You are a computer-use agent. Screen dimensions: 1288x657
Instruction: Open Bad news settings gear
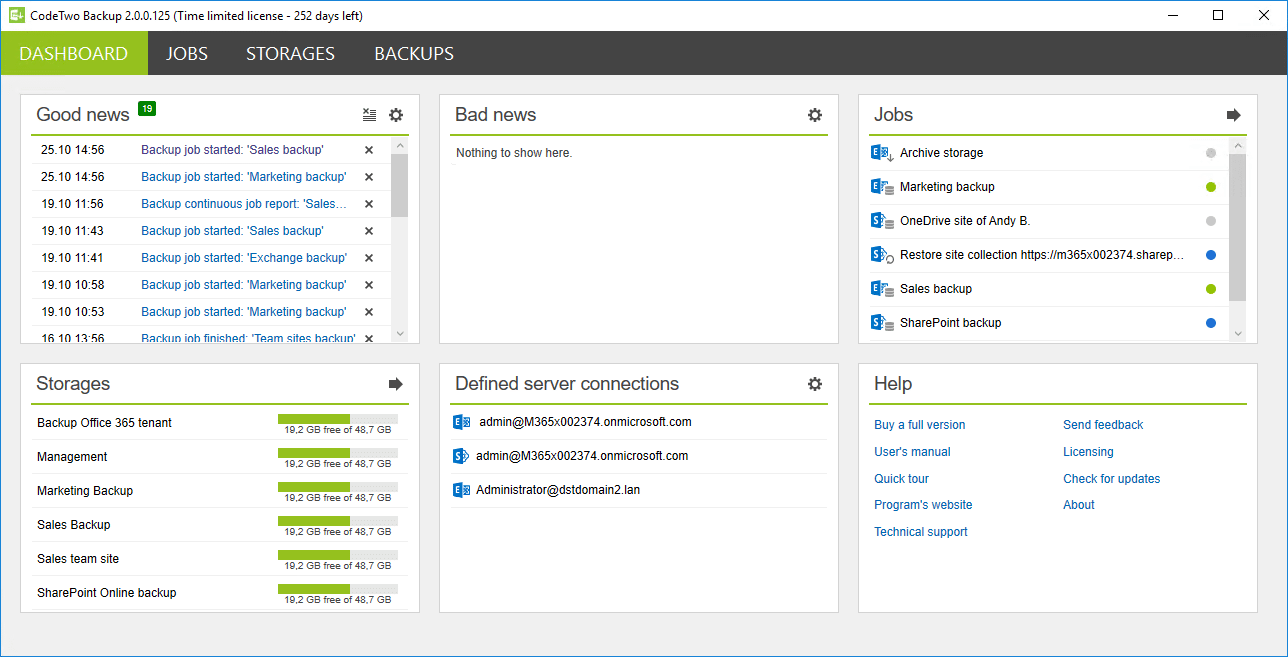[815, 115]
